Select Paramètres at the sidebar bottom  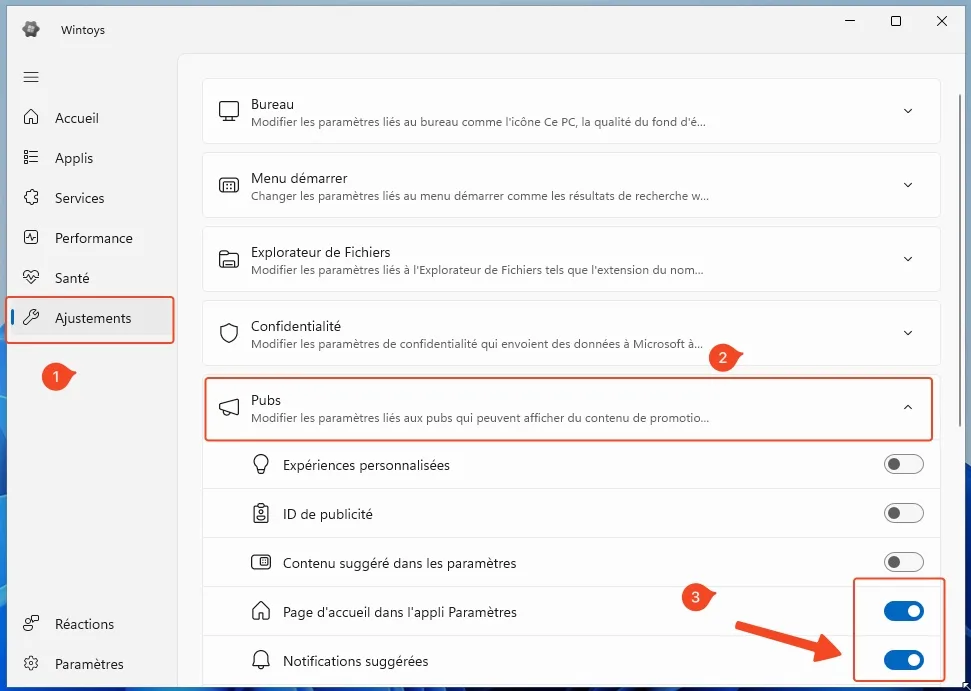tap(31, 663)
